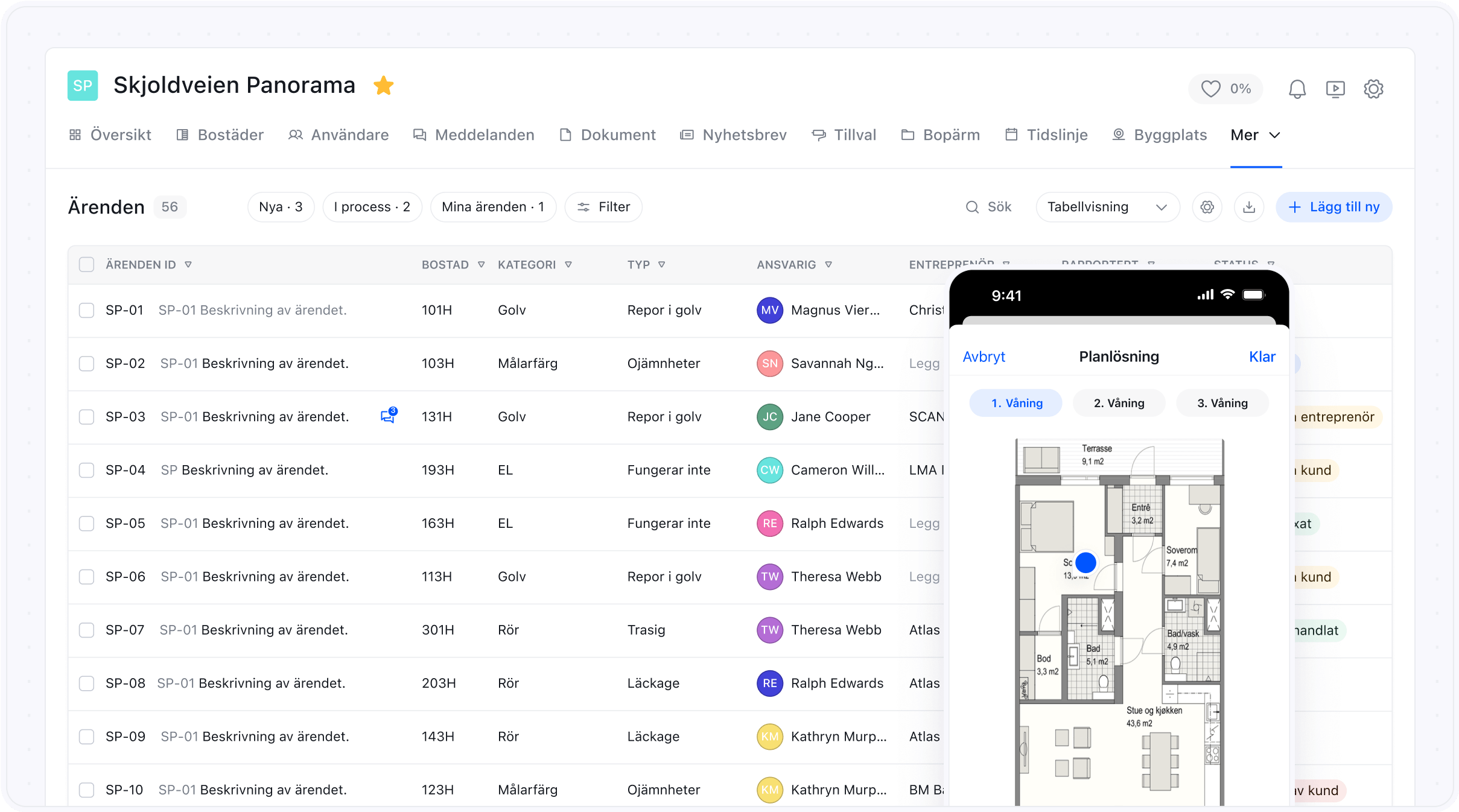
Task: Open the video play icon in header
Action: [x=1335, y=89]
